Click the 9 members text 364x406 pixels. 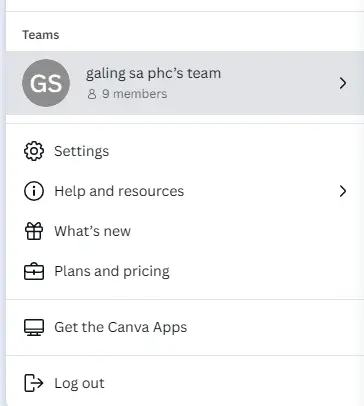134,94
